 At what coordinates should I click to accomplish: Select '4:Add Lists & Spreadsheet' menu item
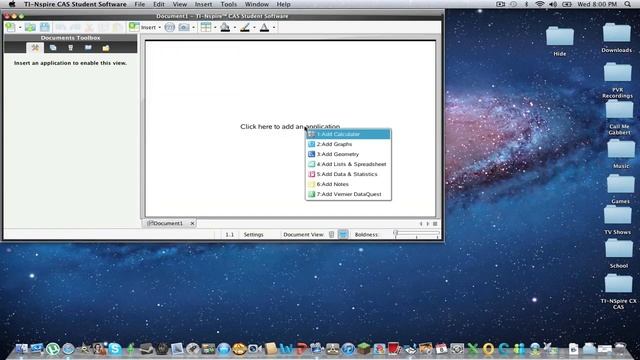click(349, 164)
